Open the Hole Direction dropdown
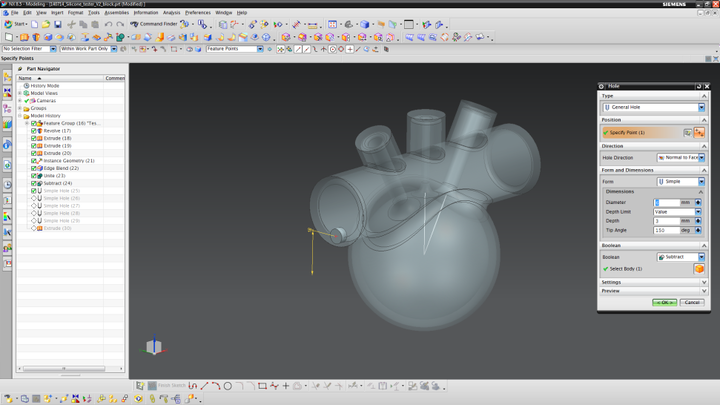The width and height of the screenshot is (720, 405). [x=681, y=158]
